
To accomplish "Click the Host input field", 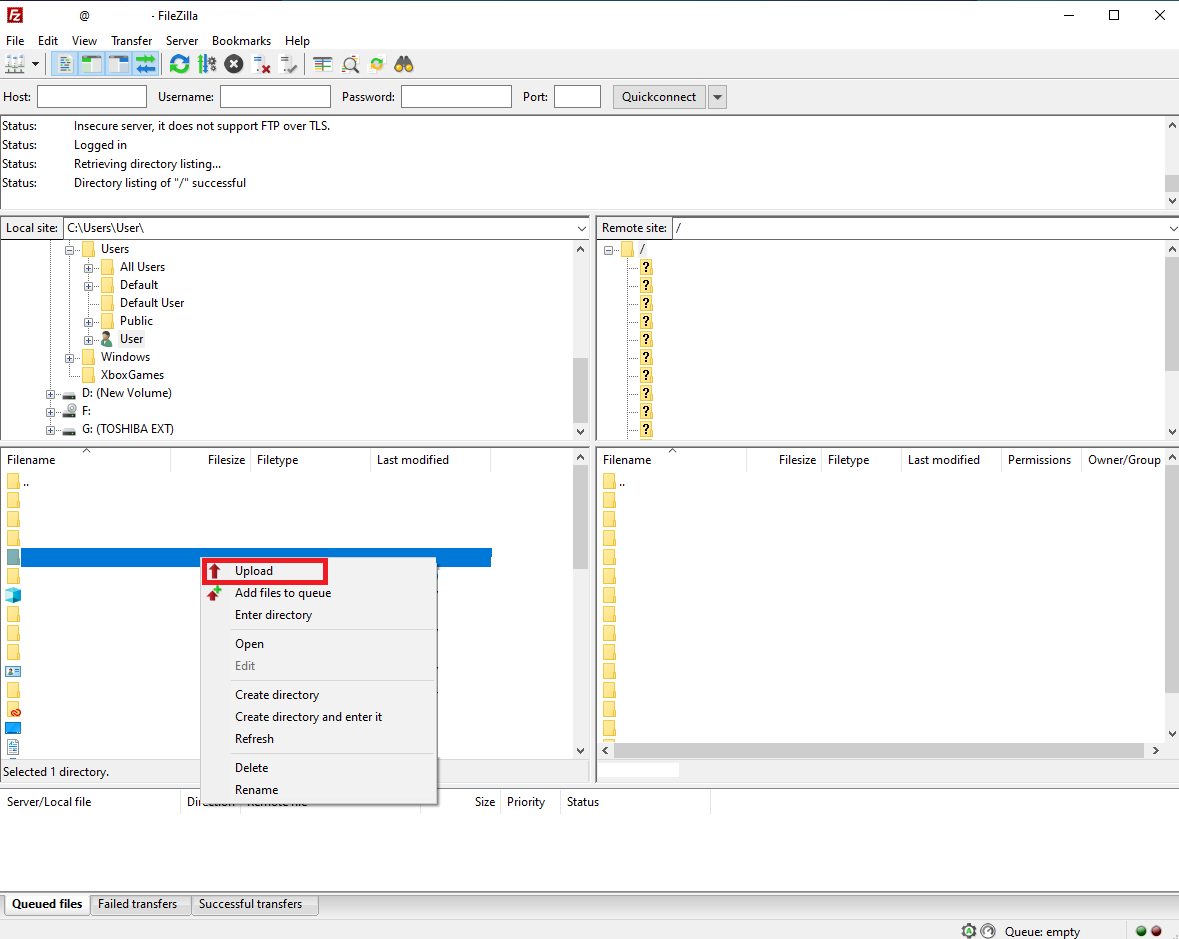I will [x=92, y=97].
